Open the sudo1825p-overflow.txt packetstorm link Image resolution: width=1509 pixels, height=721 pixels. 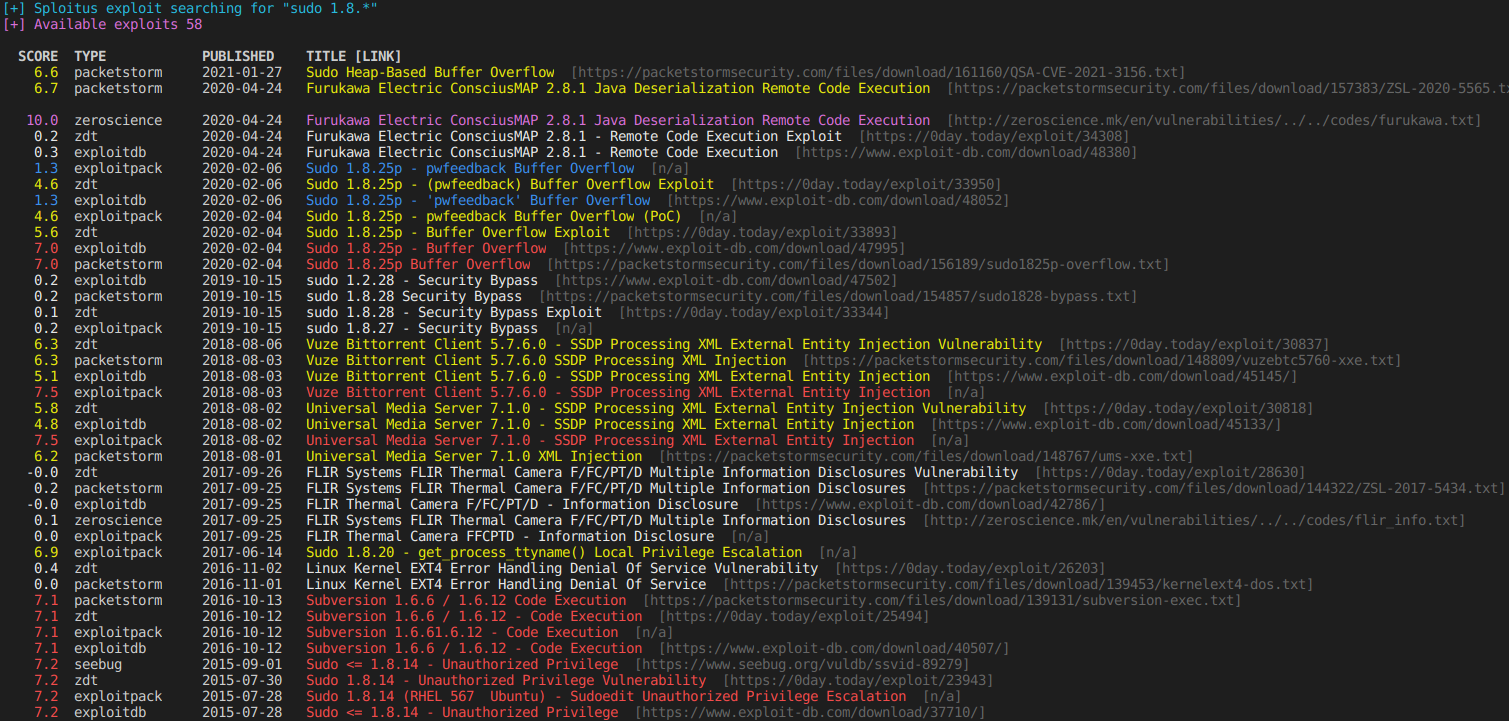coord(858,264)
